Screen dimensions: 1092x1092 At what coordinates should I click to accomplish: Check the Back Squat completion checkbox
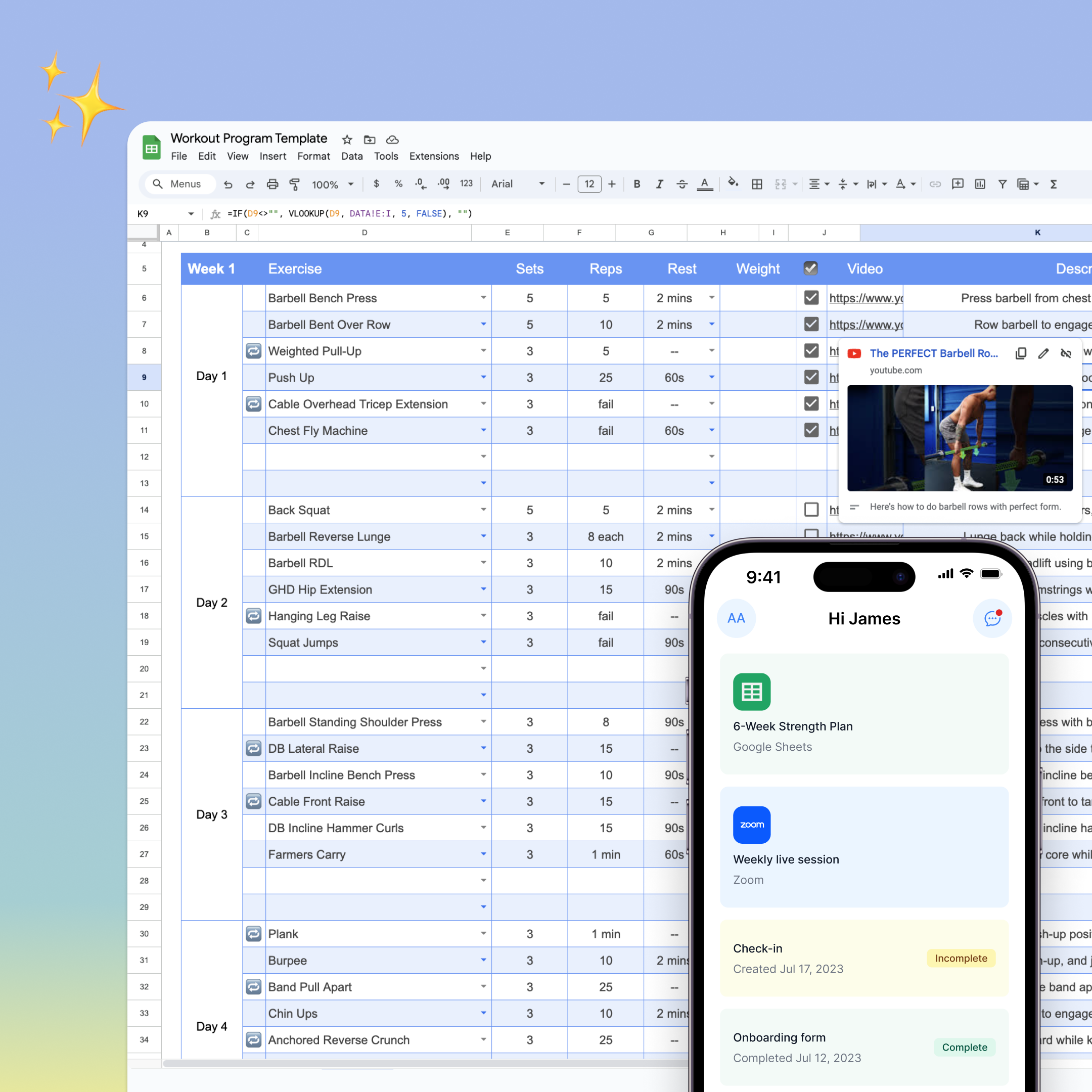(x=811, y=510)
